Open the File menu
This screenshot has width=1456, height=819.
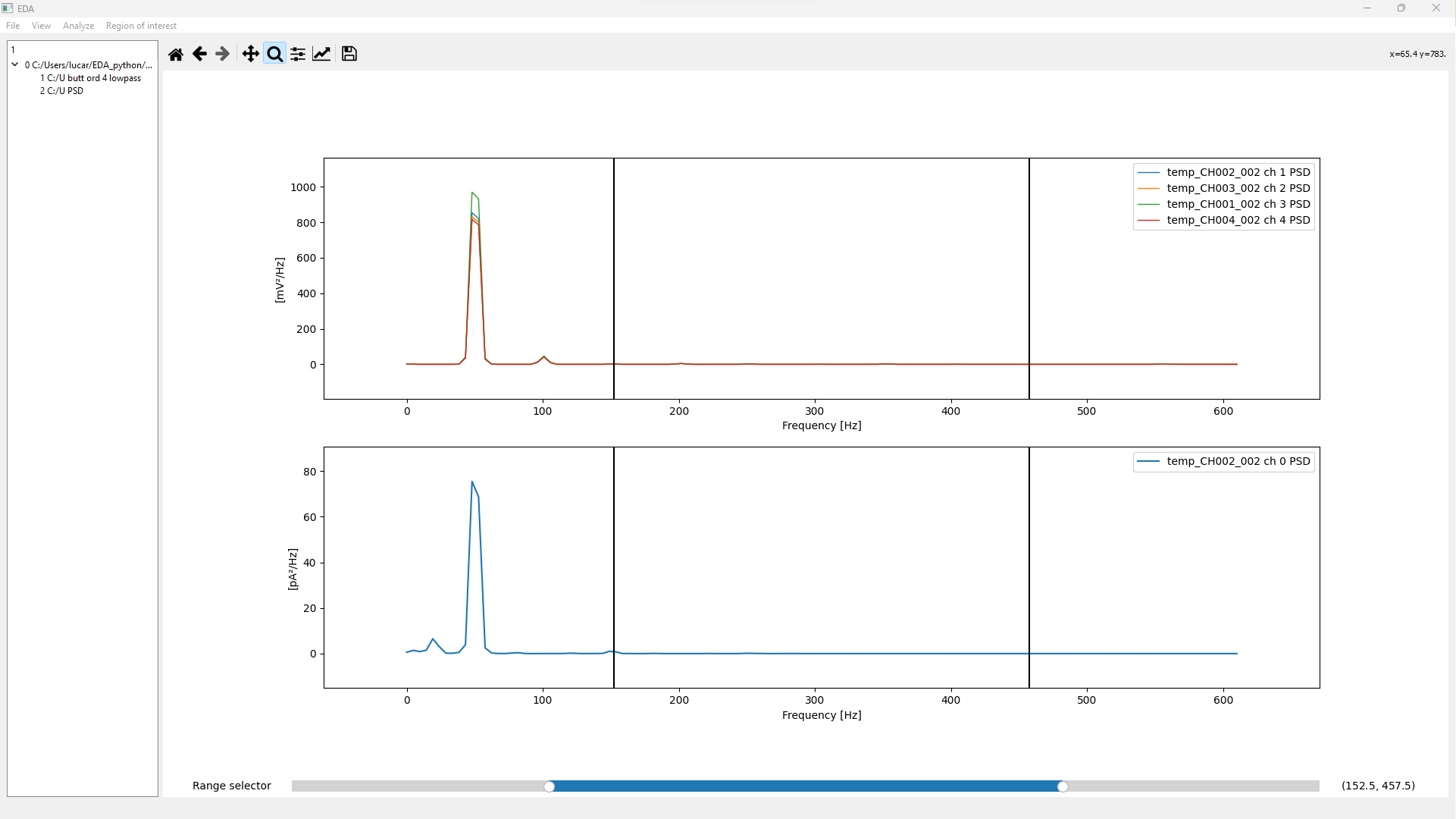click(x=13, y=26)
